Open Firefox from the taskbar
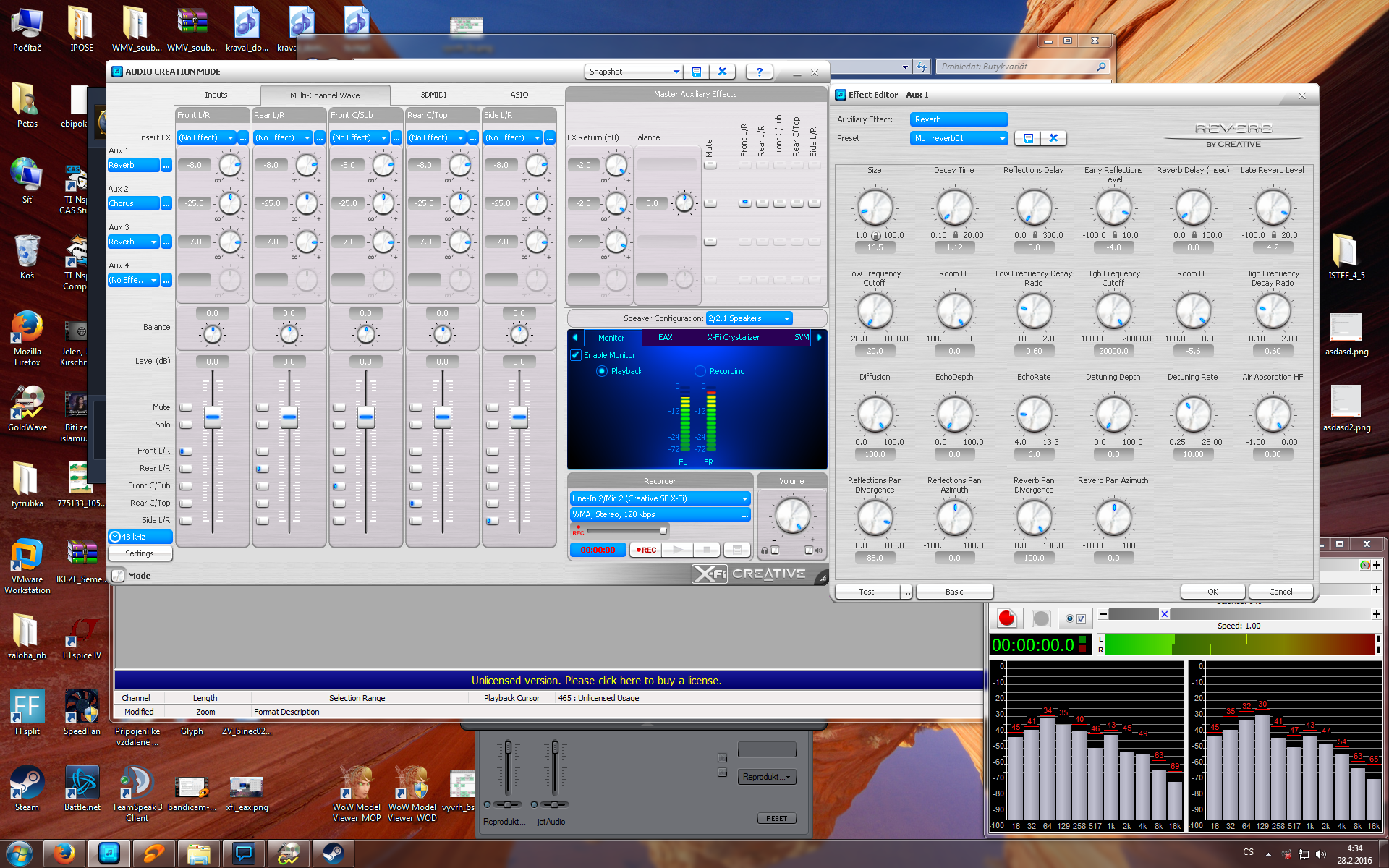 64,854
